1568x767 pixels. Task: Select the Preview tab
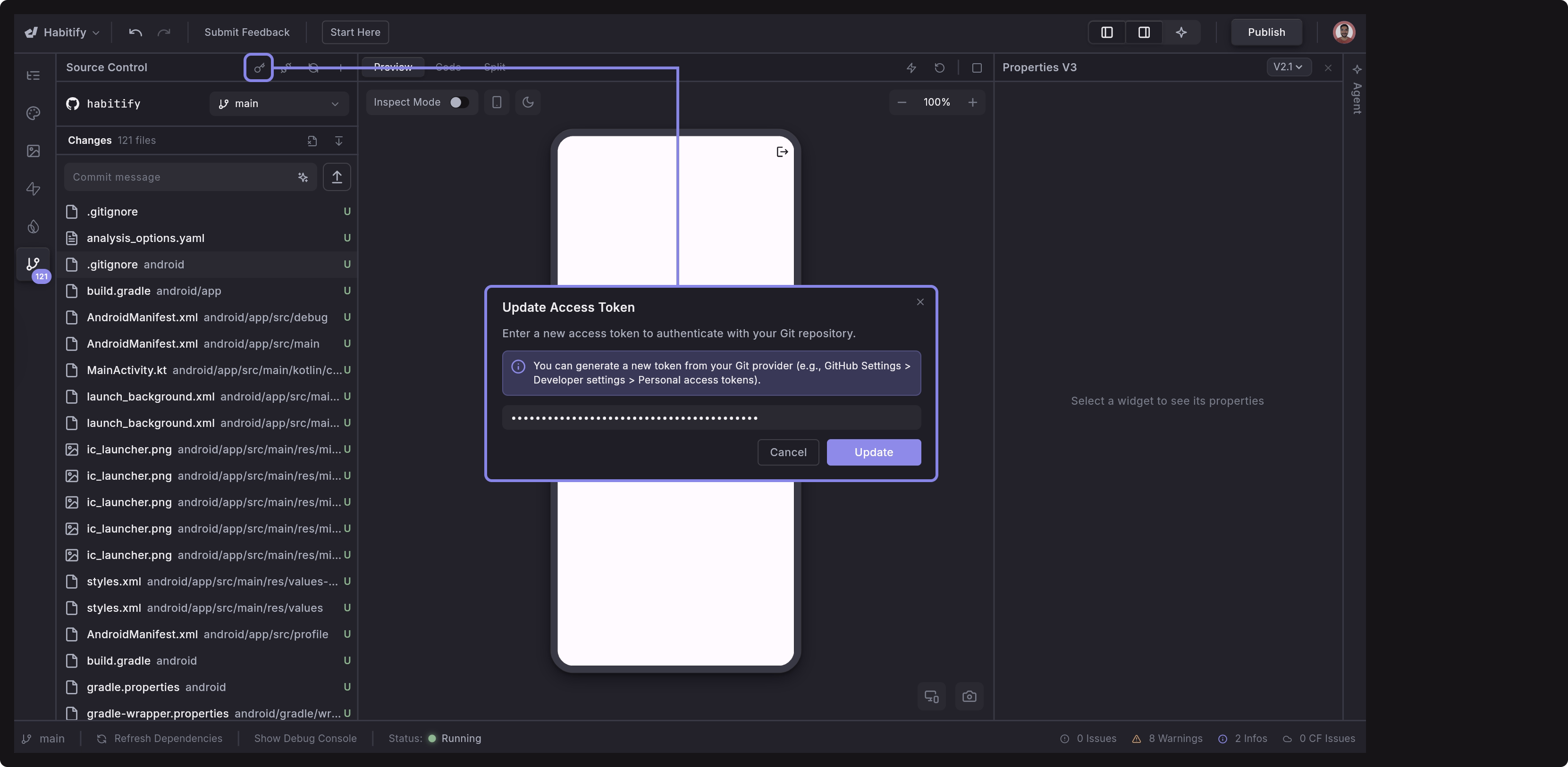tap(393, 67)
